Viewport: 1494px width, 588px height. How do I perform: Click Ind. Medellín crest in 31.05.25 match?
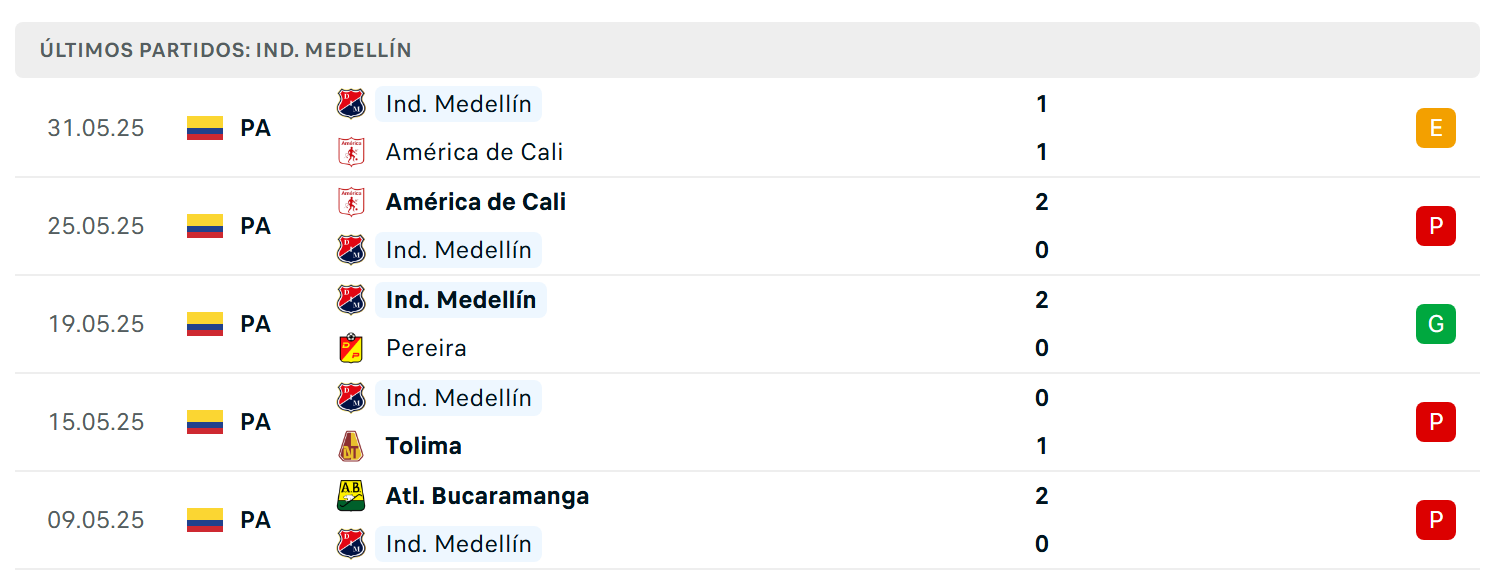pyautogui.click(x=351, y=104)
